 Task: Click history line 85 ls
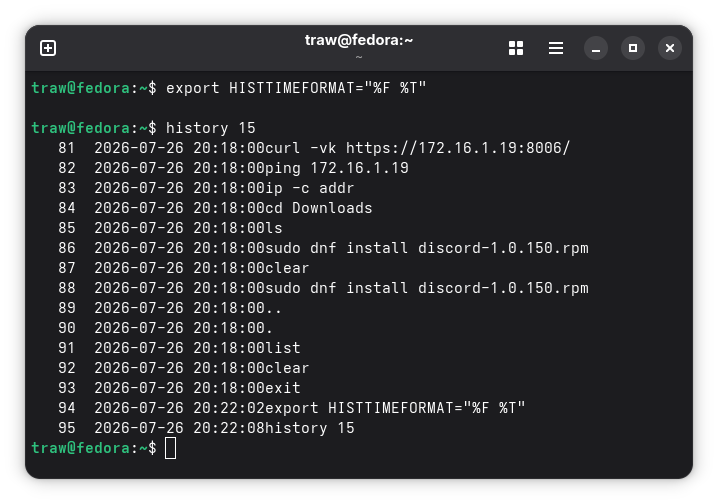pyautogui.click(x=170, y=228)
